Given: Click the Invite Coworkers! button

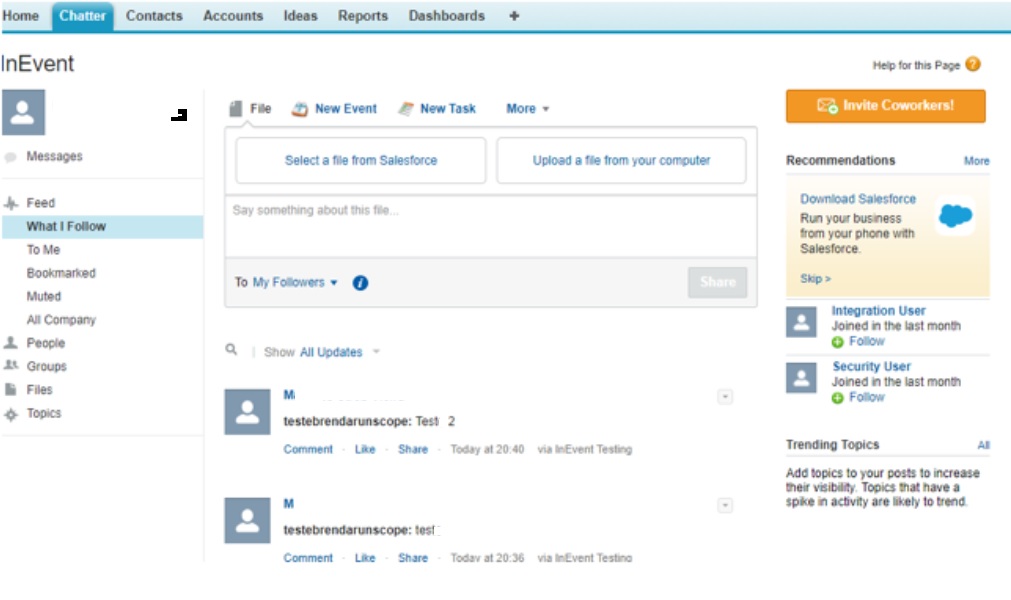Looking at the screenshot, I should (885, 106).
